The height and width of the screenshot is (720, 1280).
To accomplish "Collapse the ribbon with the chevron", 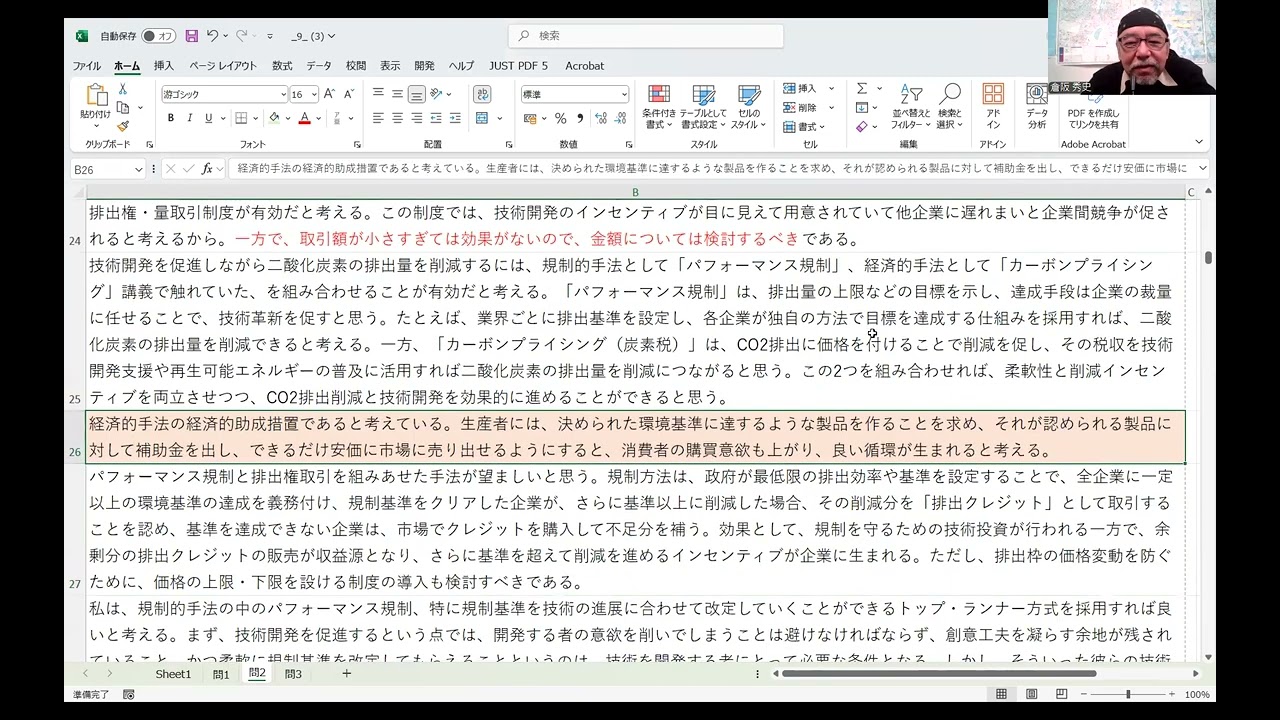I will tap(1201, 143).
